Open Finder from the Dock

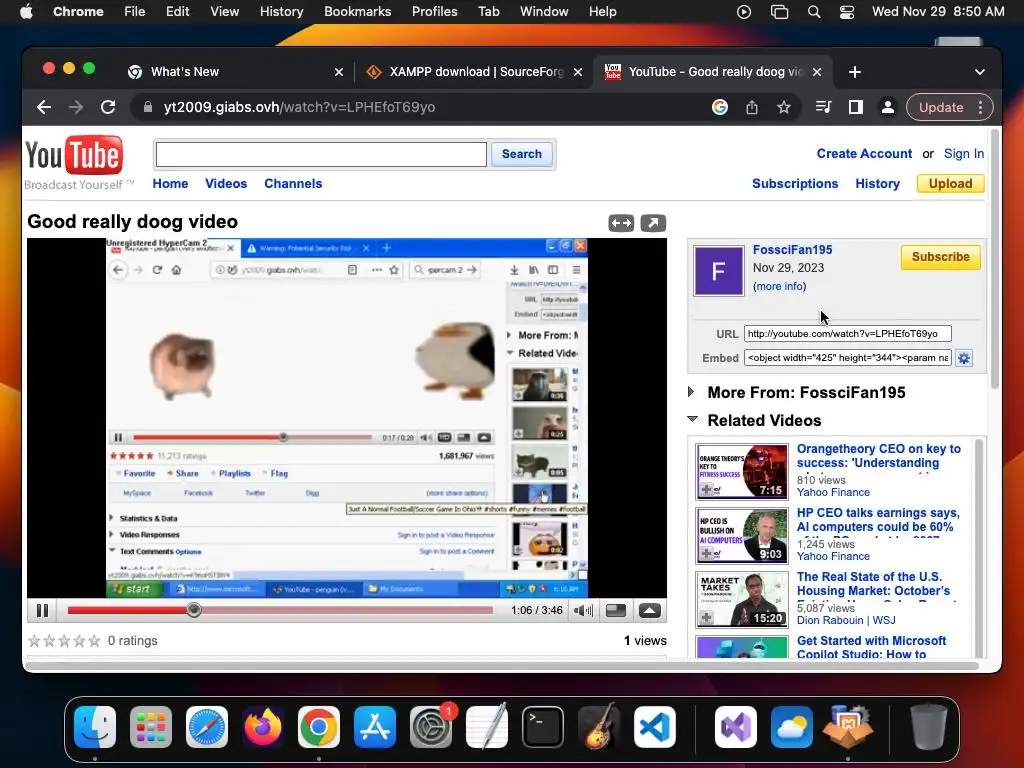coord(95,727)
